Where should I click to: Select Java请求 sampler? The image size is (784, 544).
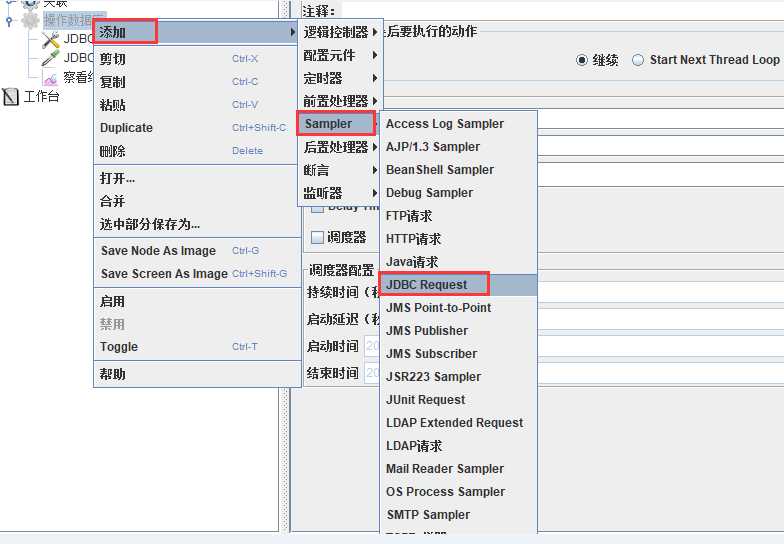point(458,262)
